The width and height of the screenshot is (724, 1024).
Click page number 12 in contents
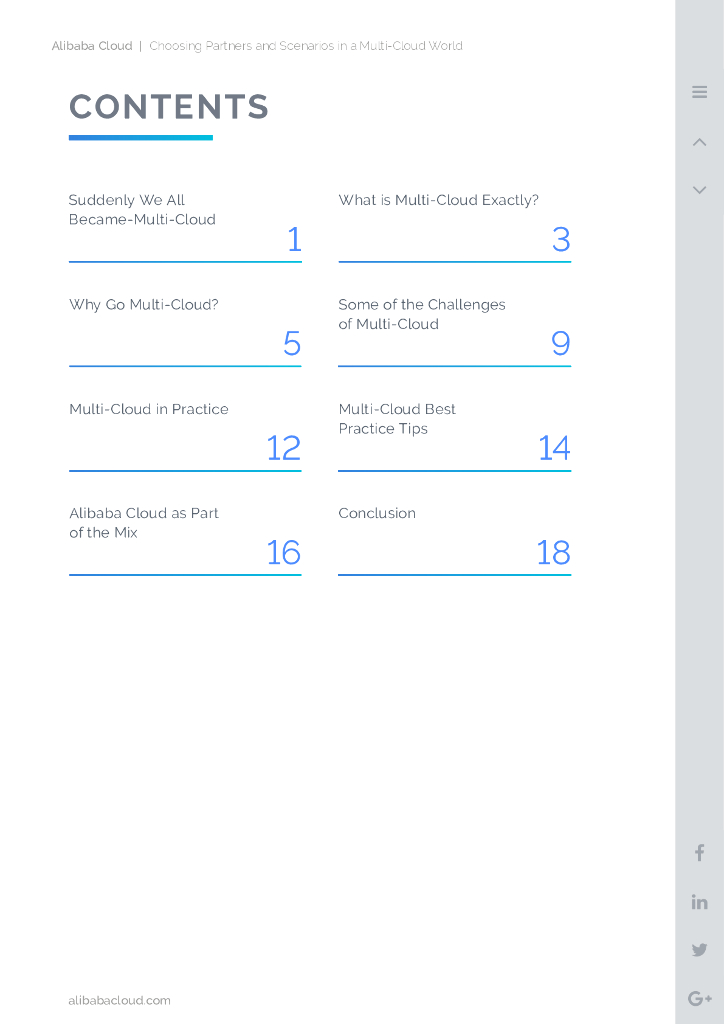(283, 448)
